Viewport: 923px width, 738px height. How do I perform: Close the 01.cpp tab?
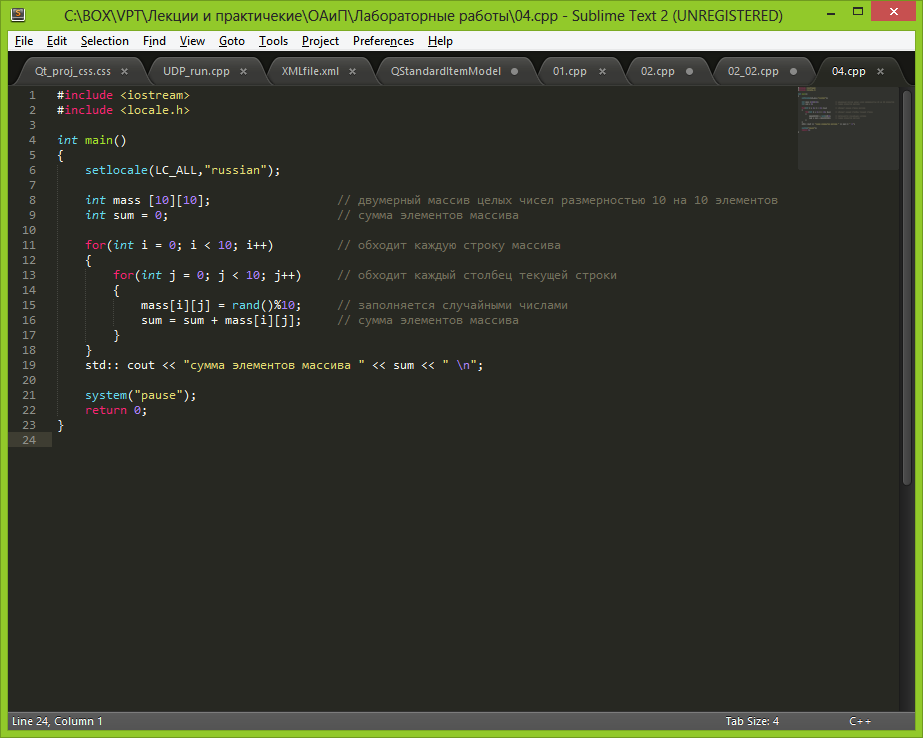click(602, 71)
